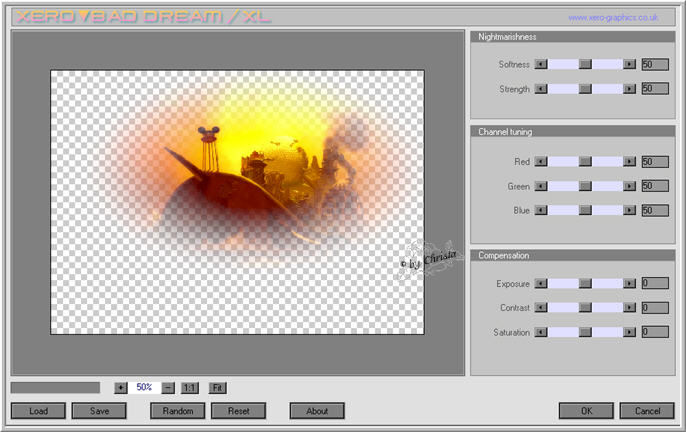
Task: Click the 50% zoom level readout
Action: 144,387
